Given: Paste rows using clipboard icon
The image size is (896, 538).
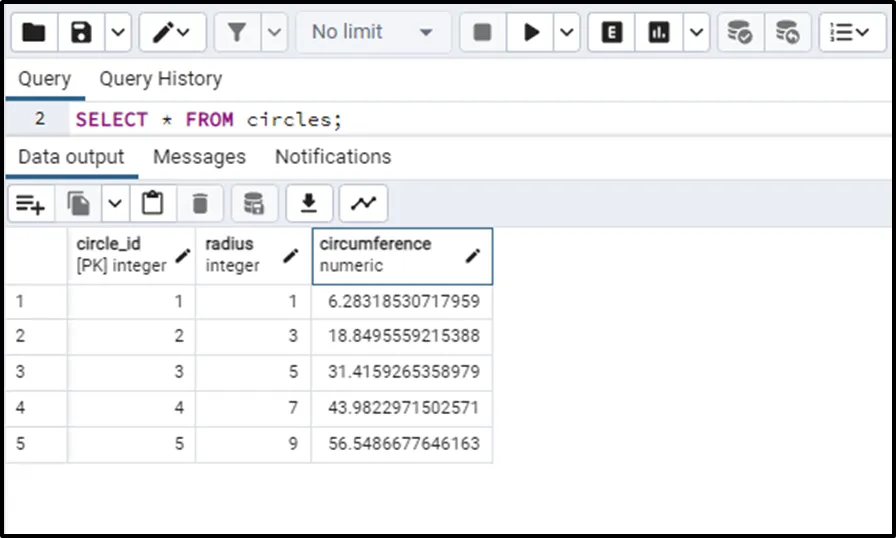Looking at the screenshot, I should (152, 204).
